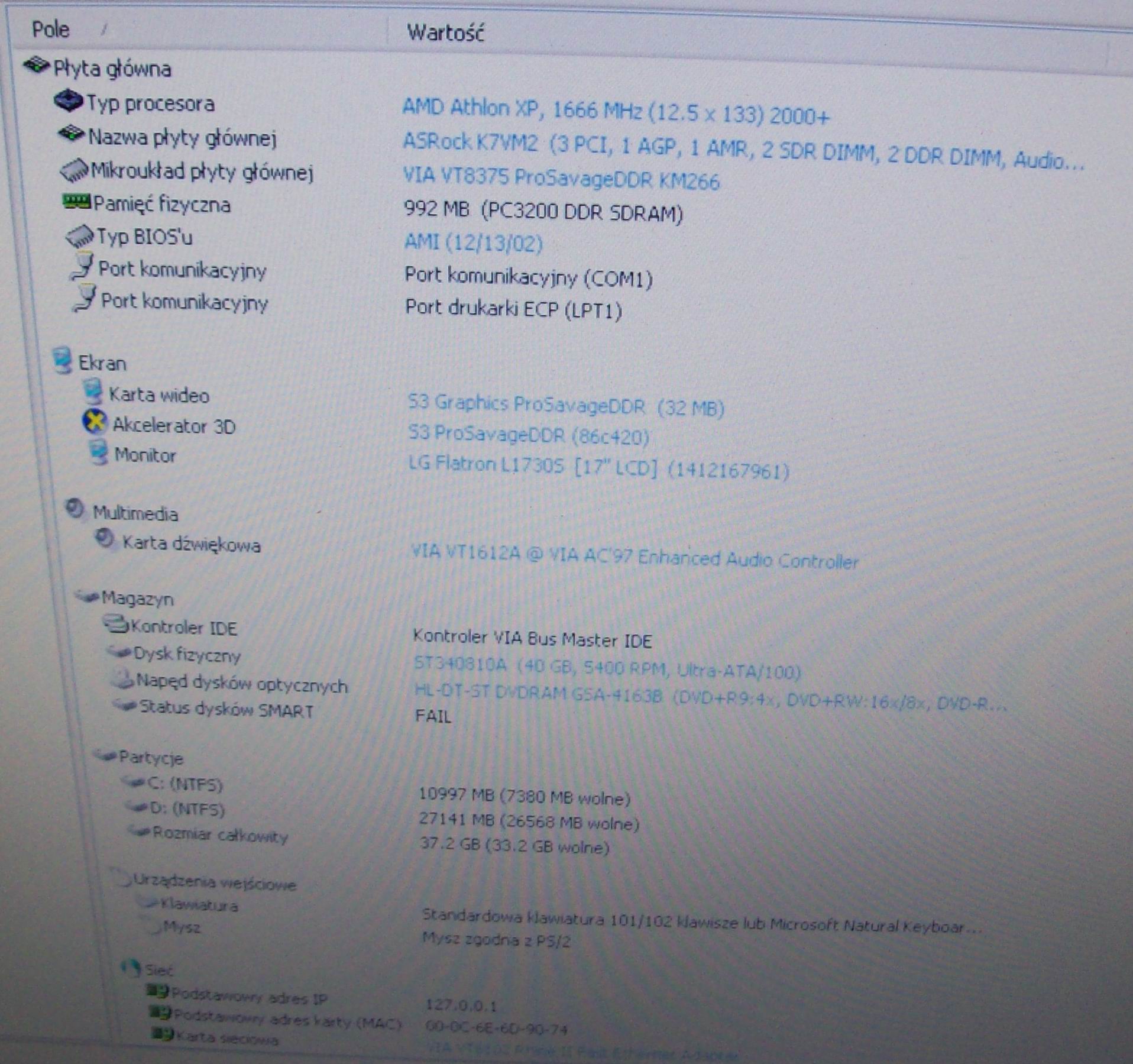Select the Port komunikacyjny (COM1) value

[529, 277]
